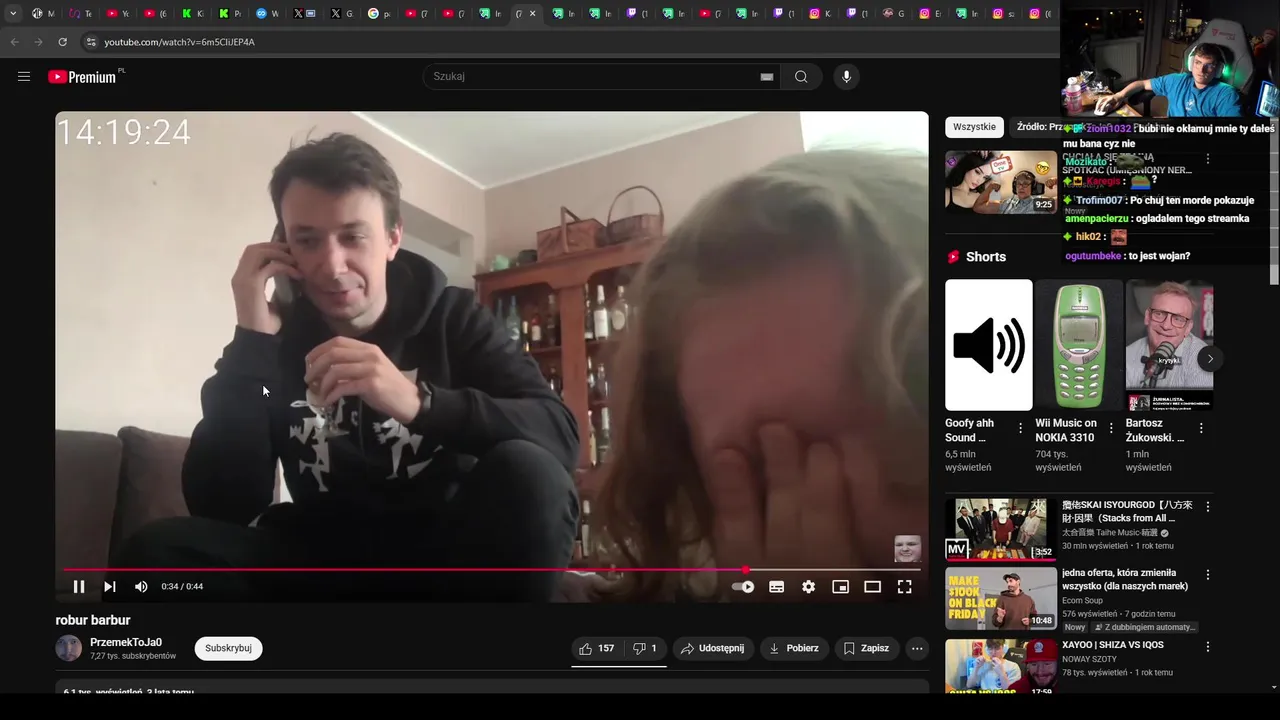
Task: Open options for XAYOO SHIZA VS IQOS
Action: [x=1207, y=647]
